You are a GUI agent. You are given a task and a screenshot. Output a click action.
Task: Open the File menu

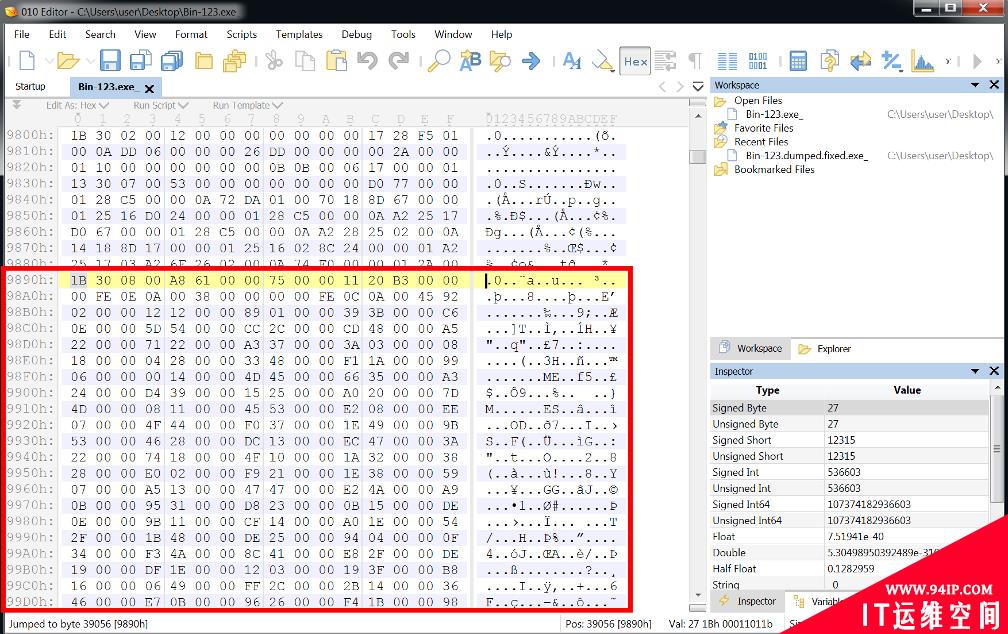(22, 34)
